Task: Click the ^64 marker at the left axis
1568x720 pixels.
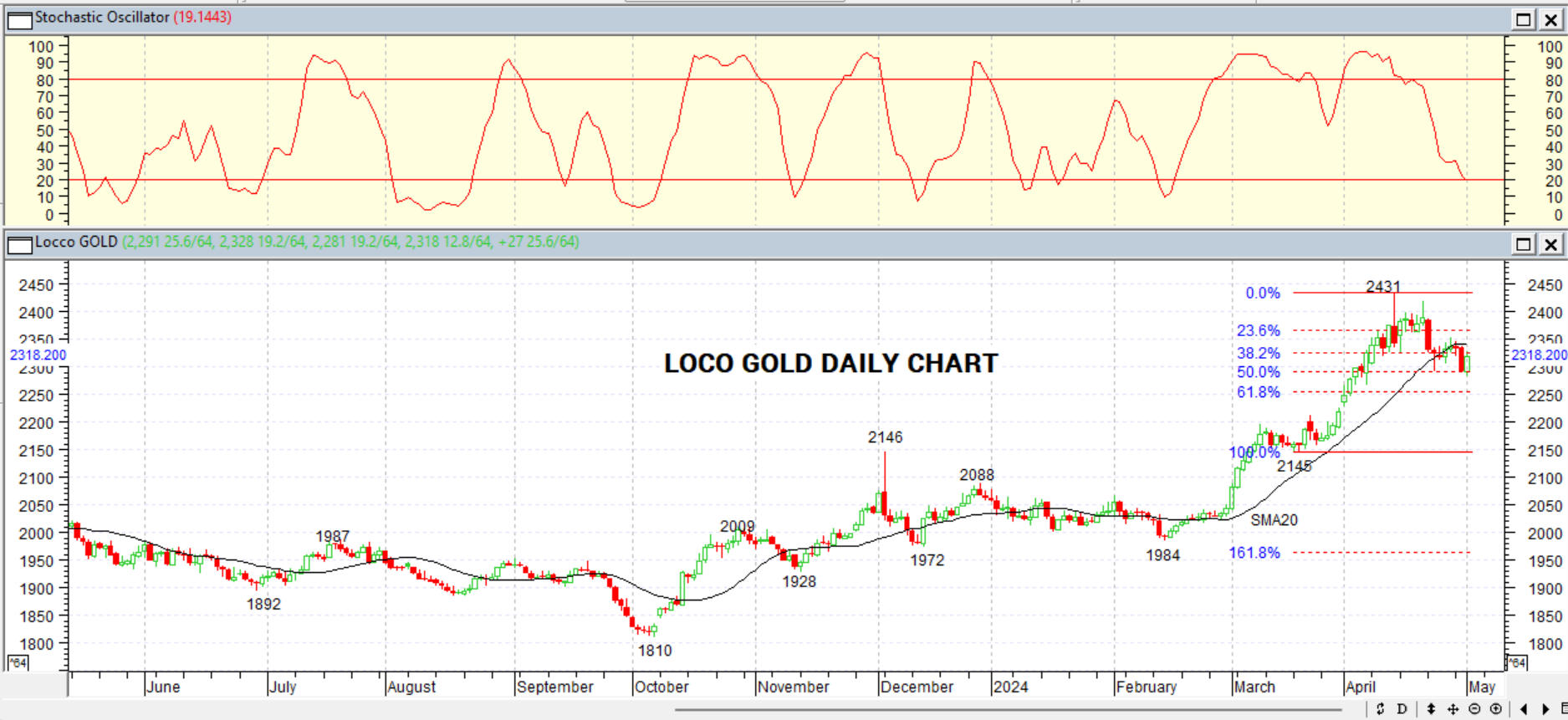Action: pos(18,663)
